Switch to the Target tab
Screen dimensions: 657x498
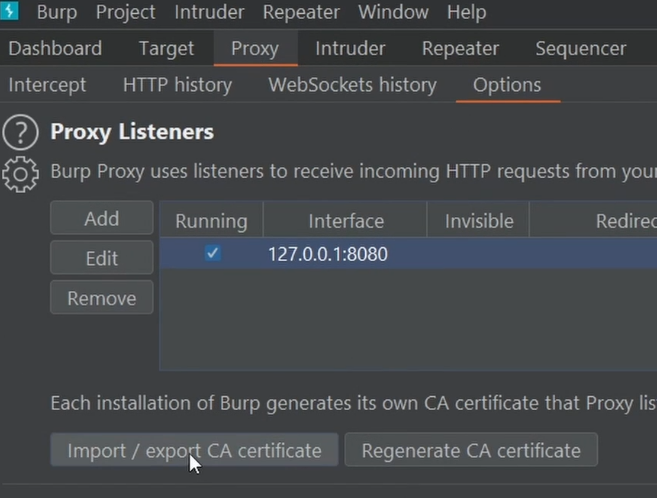[166, 48]
